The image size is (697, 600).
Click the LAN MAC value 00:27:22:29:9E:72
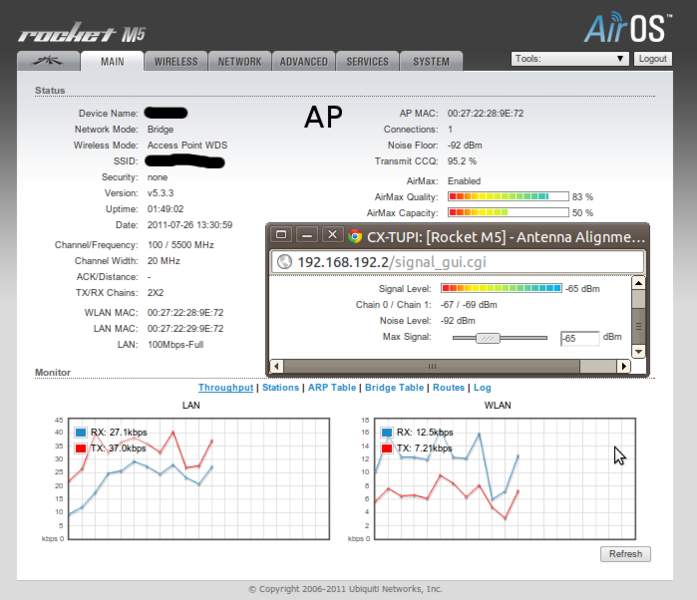pyautogui.click(x=185, y=328)
